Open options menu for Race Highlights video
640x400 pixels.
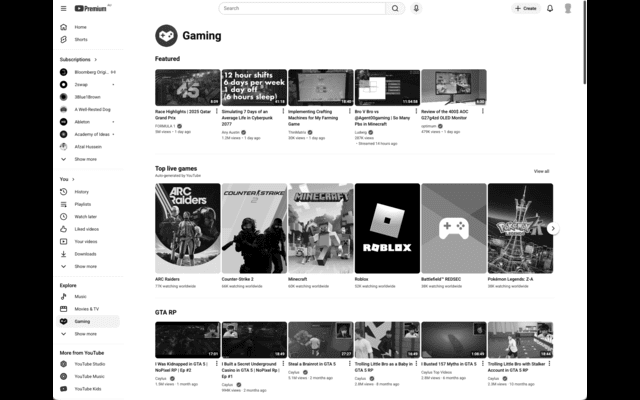[217, 111]
